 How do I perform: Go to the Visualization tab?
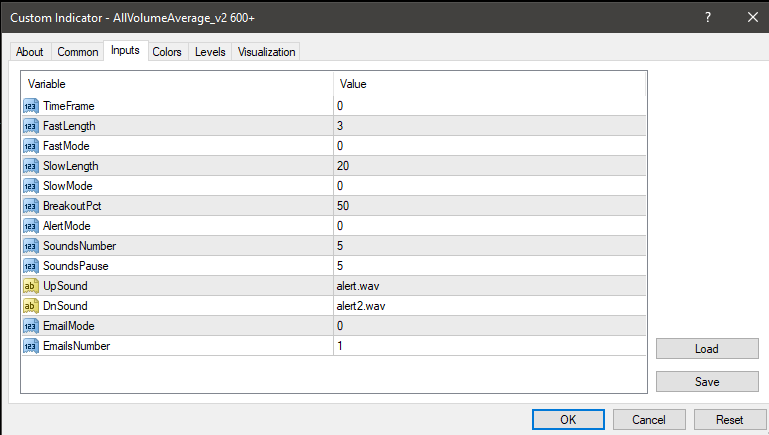tap(266, 52)
